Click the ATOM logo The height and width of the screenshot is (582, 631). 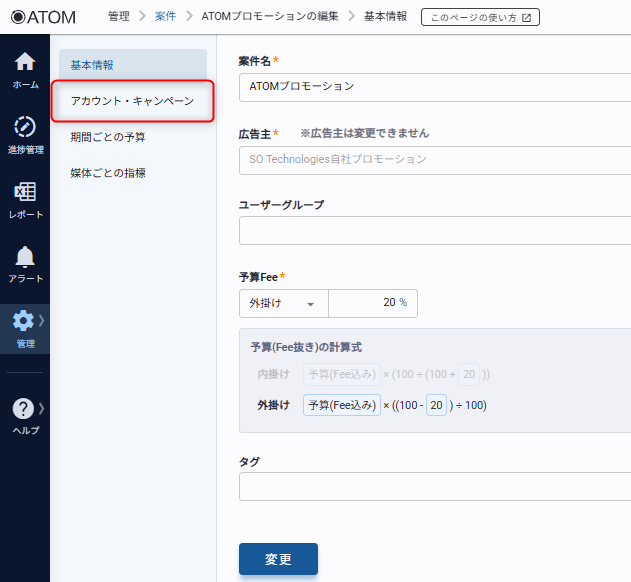[x=43, y=16]
